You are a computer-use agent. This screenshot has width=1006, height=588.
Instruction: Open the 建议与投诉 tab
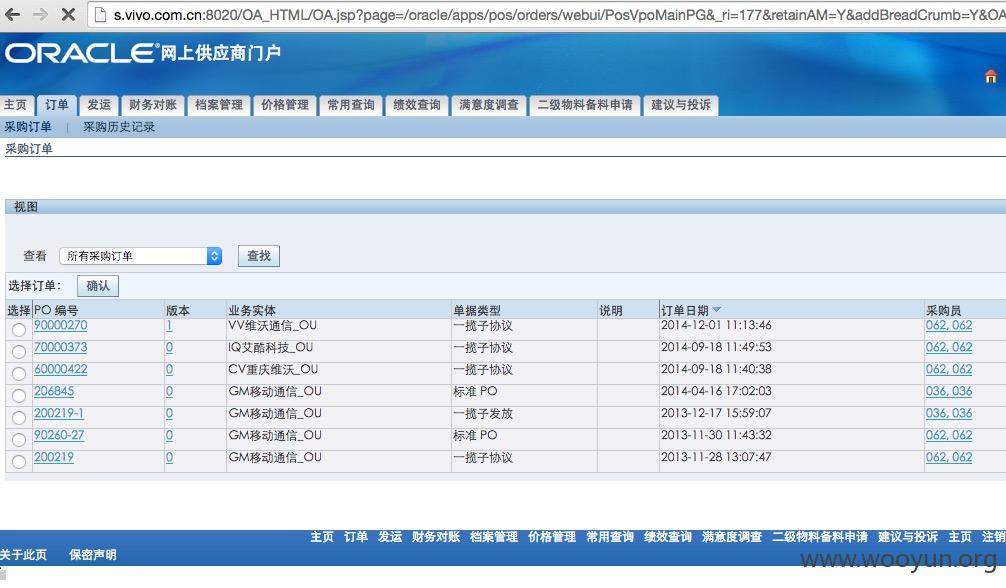(x=681, y=105)
